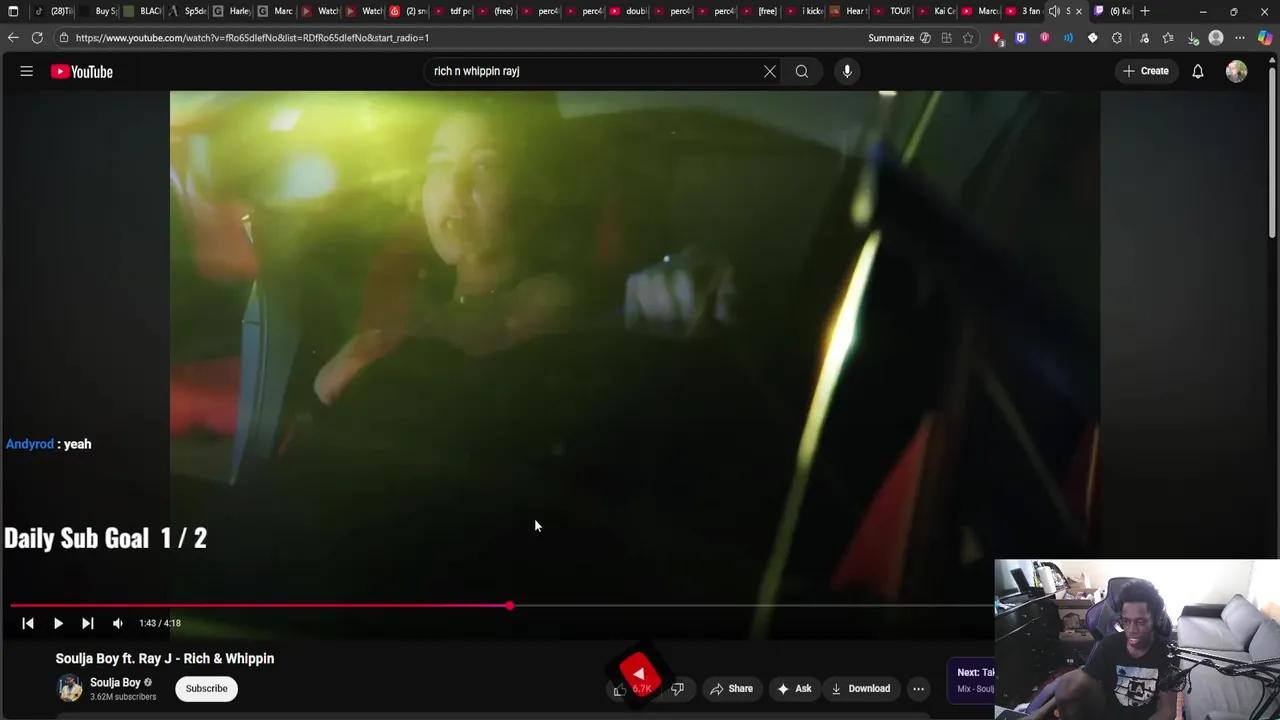Viewport: 1280px width, 720px height.
Task: Open the browser profile avatar
Action: click(1216, 38)
